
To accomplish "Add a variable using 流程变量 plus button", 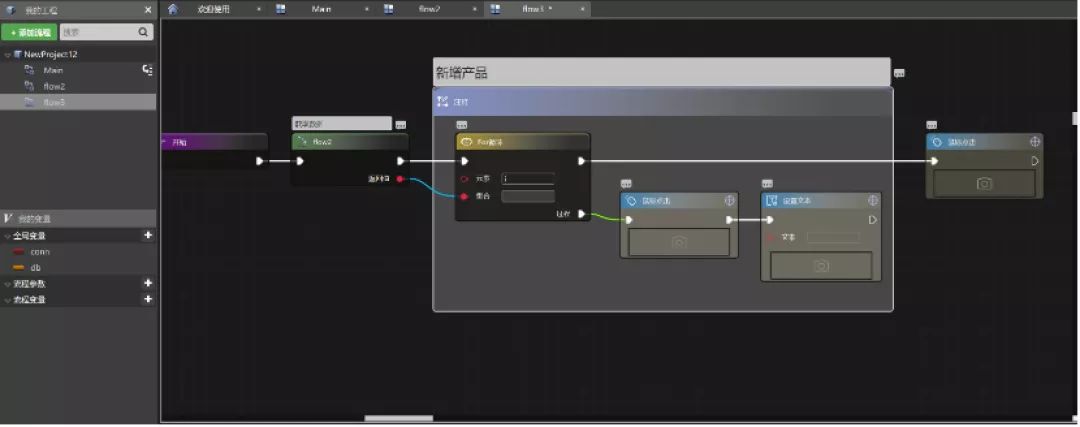I will click(147, 299).
